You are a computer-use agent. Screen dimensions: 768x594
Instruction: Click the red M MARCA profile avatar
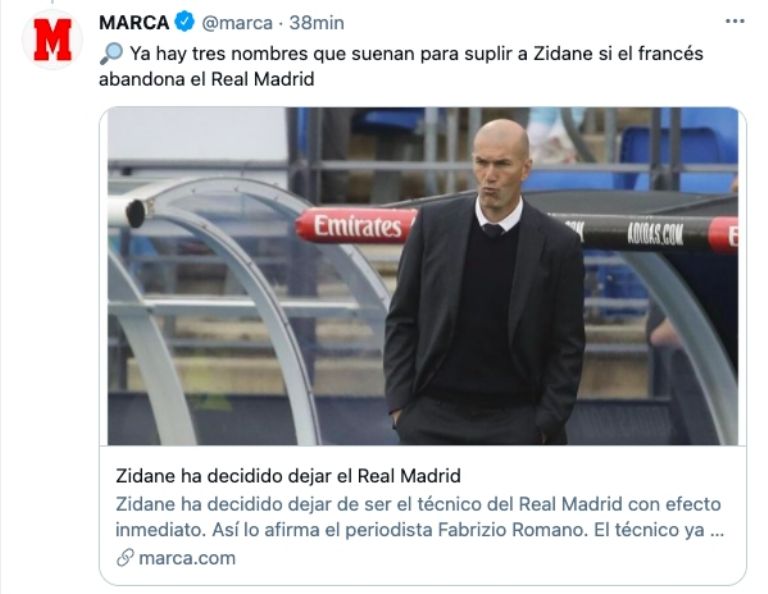52,40
